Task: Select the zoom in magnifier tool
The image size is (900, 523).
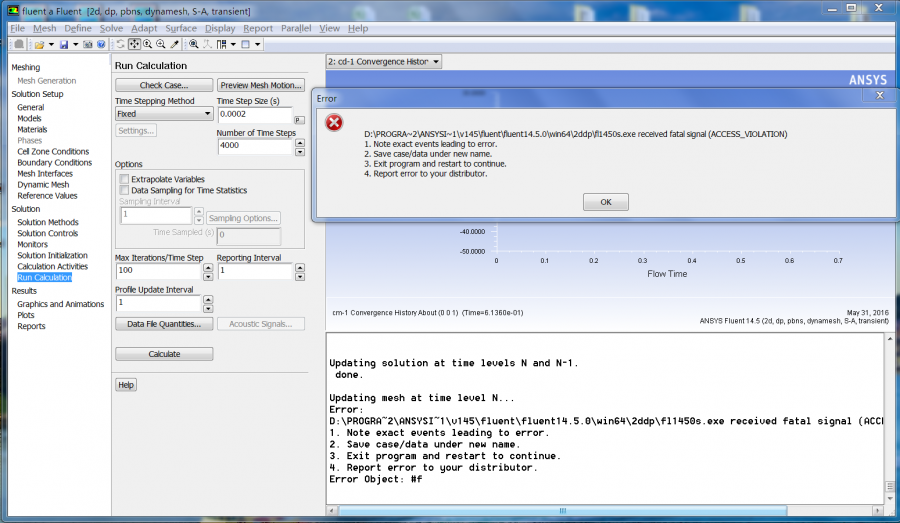Action: (x=148, y=44)
